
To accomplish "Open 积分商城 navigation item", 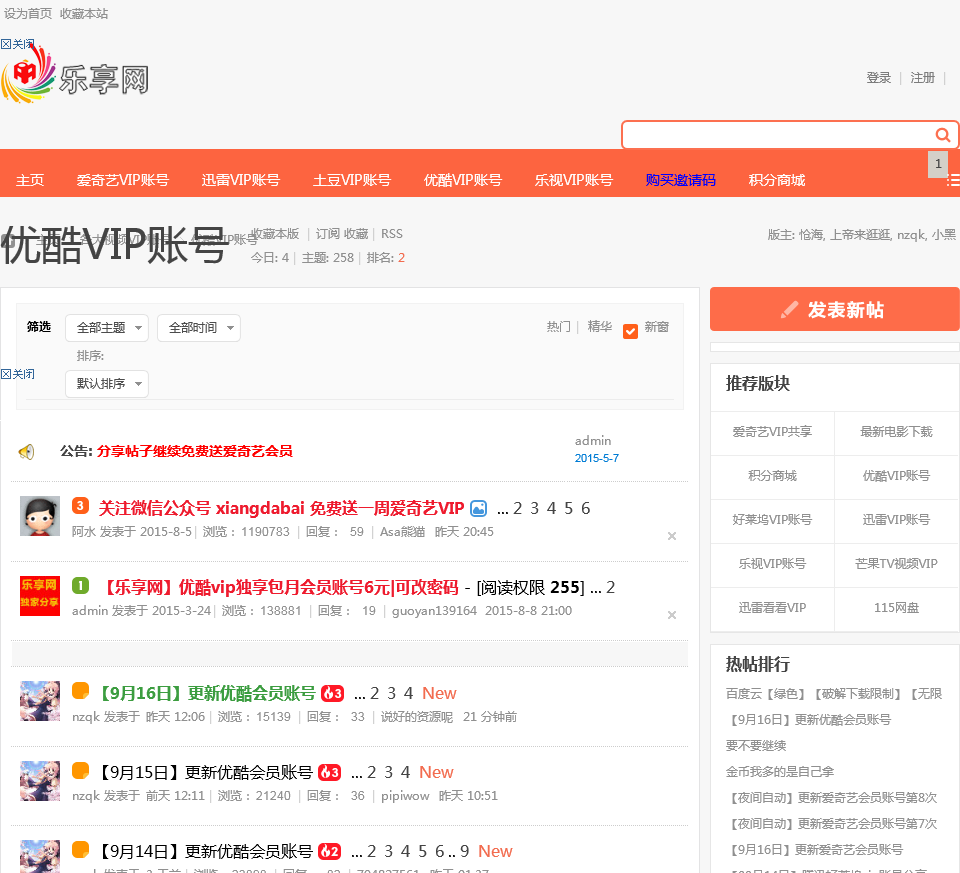I will pyautogui.click(x=776, y=180).
